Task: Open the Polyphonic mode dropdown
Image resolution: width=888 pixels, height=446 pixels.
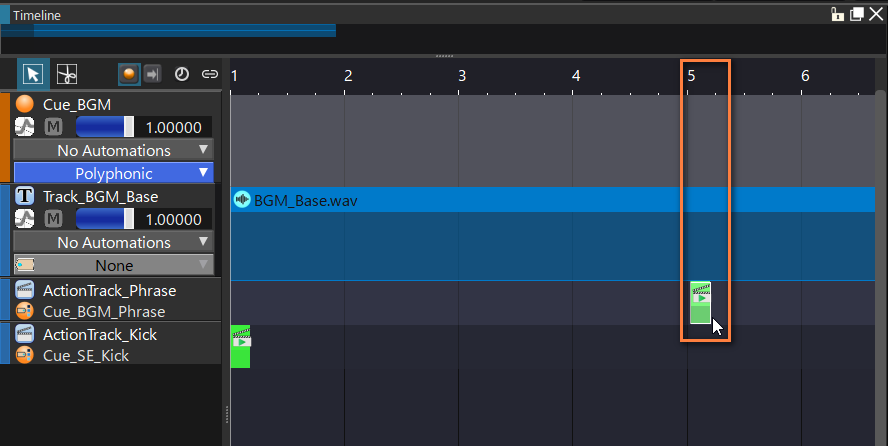Action: (113, 173)
